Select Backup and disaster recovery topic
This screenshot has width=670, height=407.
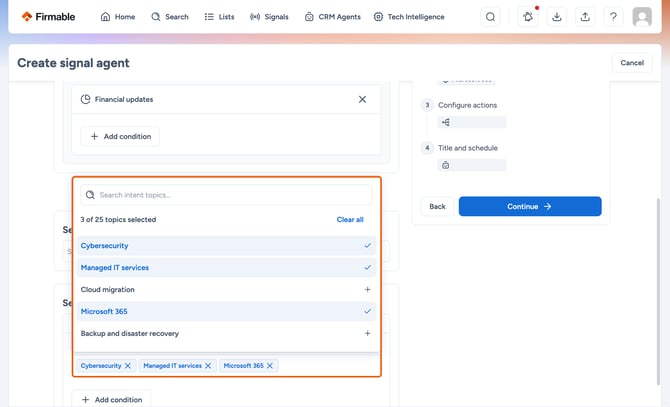click(x=226, y=333)
